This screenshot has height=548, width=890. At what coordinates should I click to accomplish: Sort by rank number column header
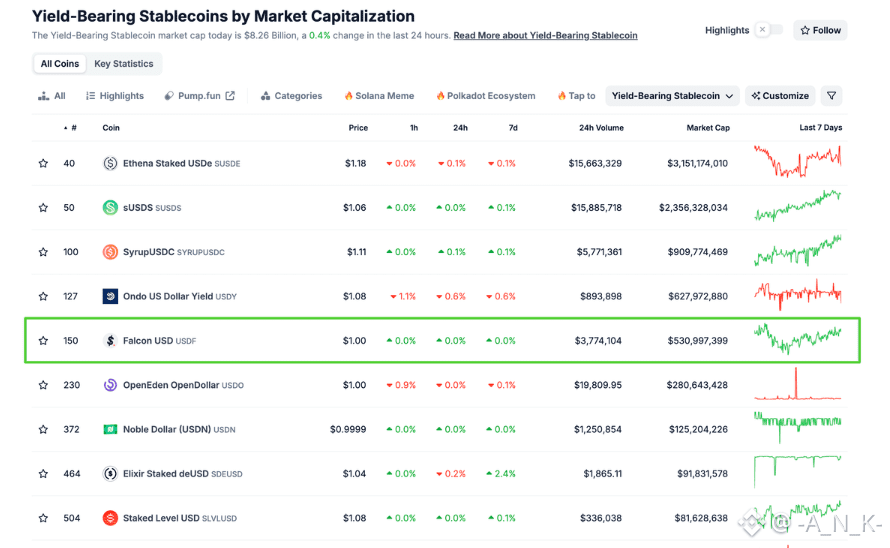[x=73, y=128]
